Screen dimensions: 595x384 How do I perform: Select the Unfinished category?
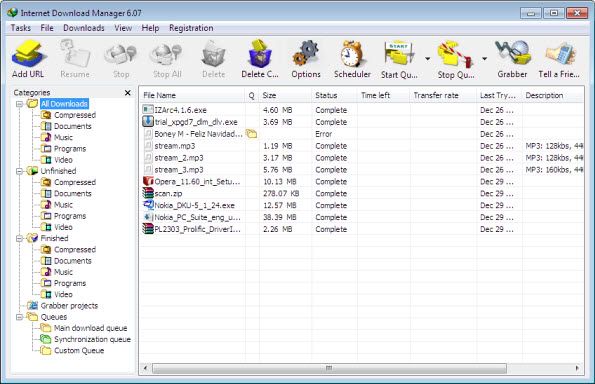(58, 171)
